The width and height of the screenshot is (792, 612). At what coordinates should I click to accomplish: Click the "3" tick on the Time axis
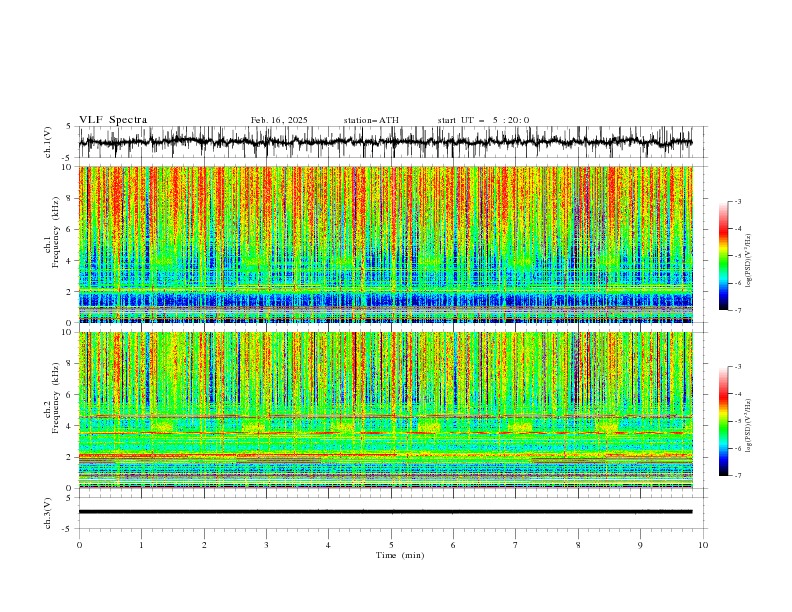266,545
